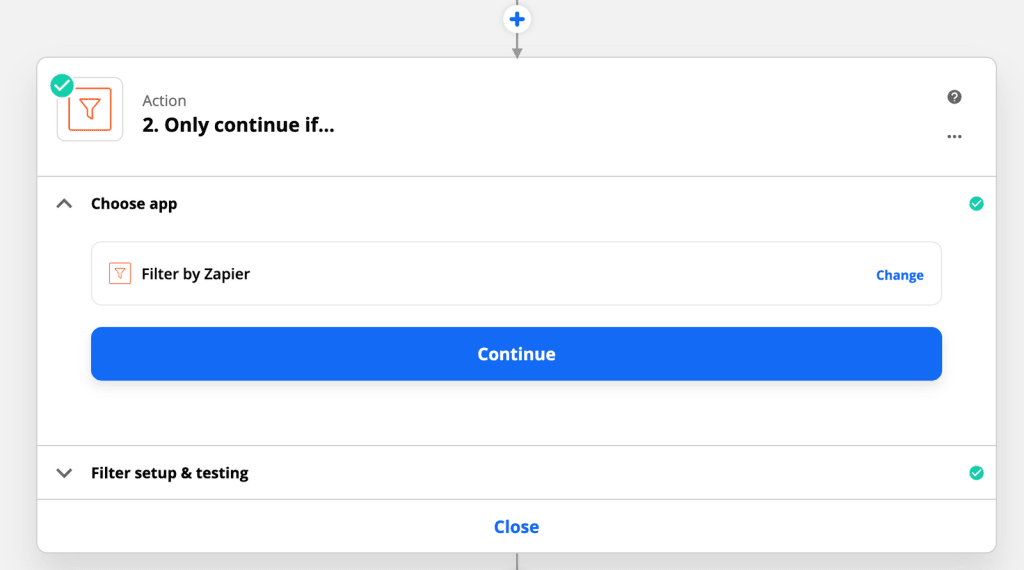Click the large filter funnel step icon
The width and height of the screenshot is (1024, 570).
pyautogui.click(x=90, y=109)
